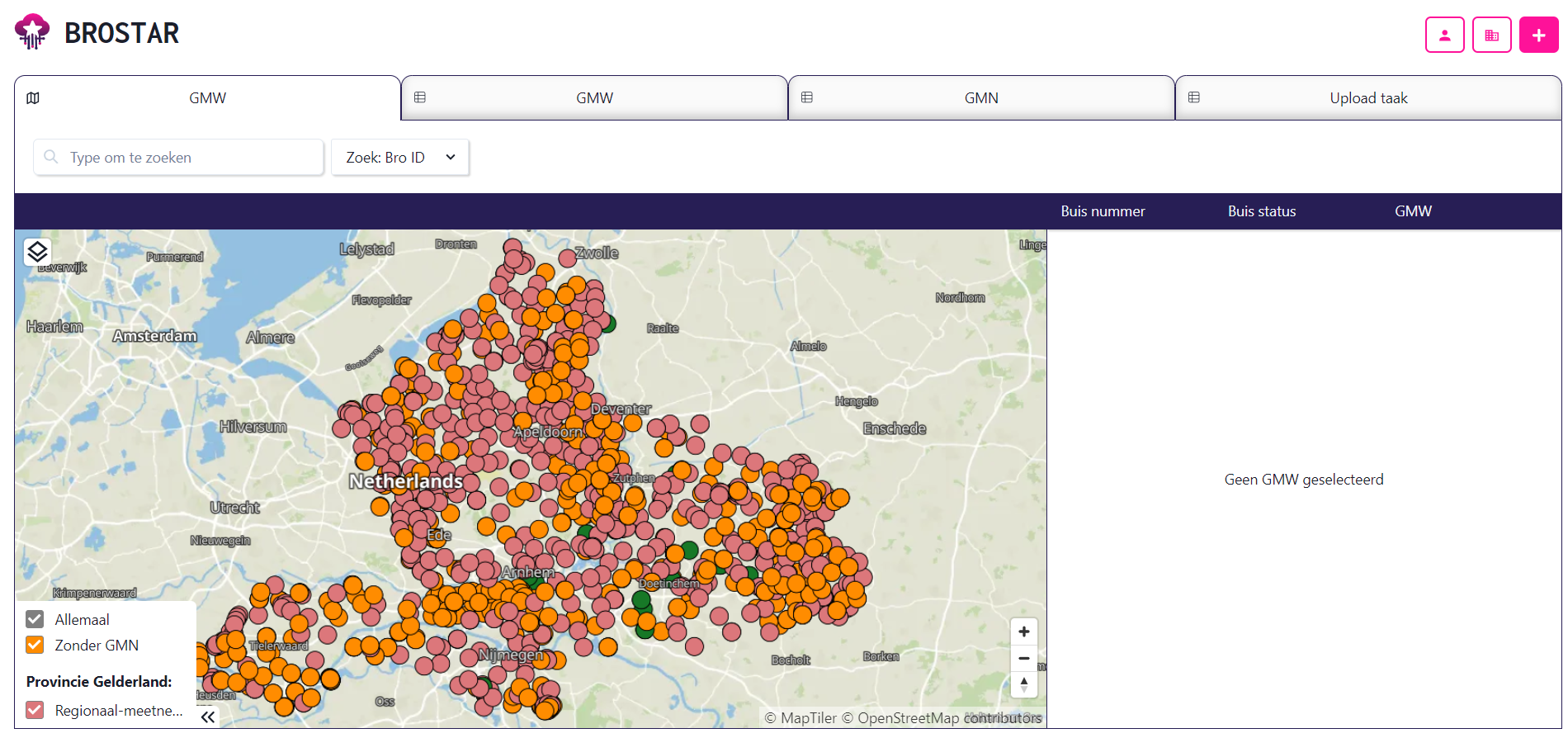Screen dimensions: 1568x738
Task: Toggle the Regionaal-meetnet checkbox
Action: [35, 710]
